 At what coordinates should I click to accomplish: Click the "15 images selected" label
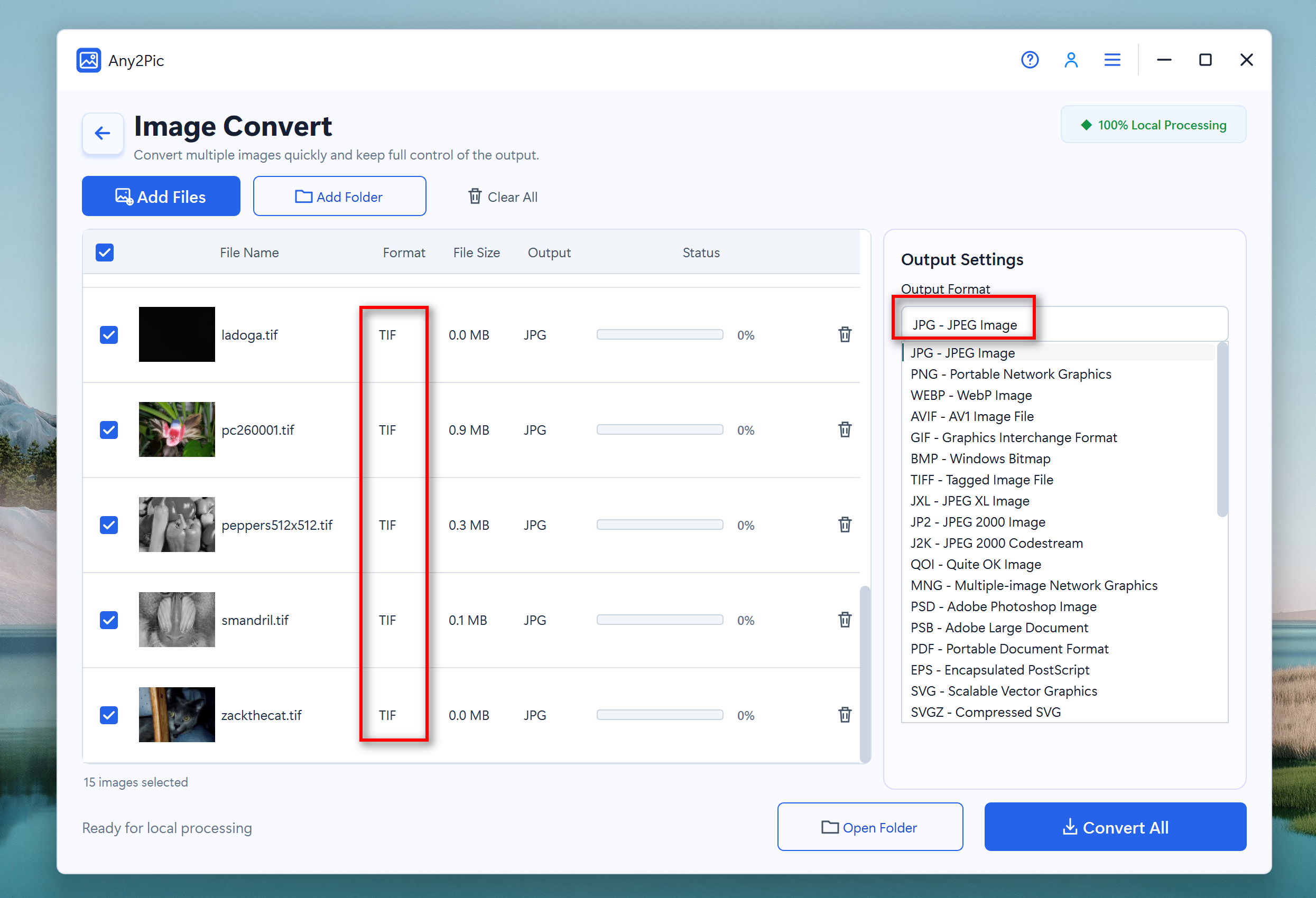[x=136, y=782]
